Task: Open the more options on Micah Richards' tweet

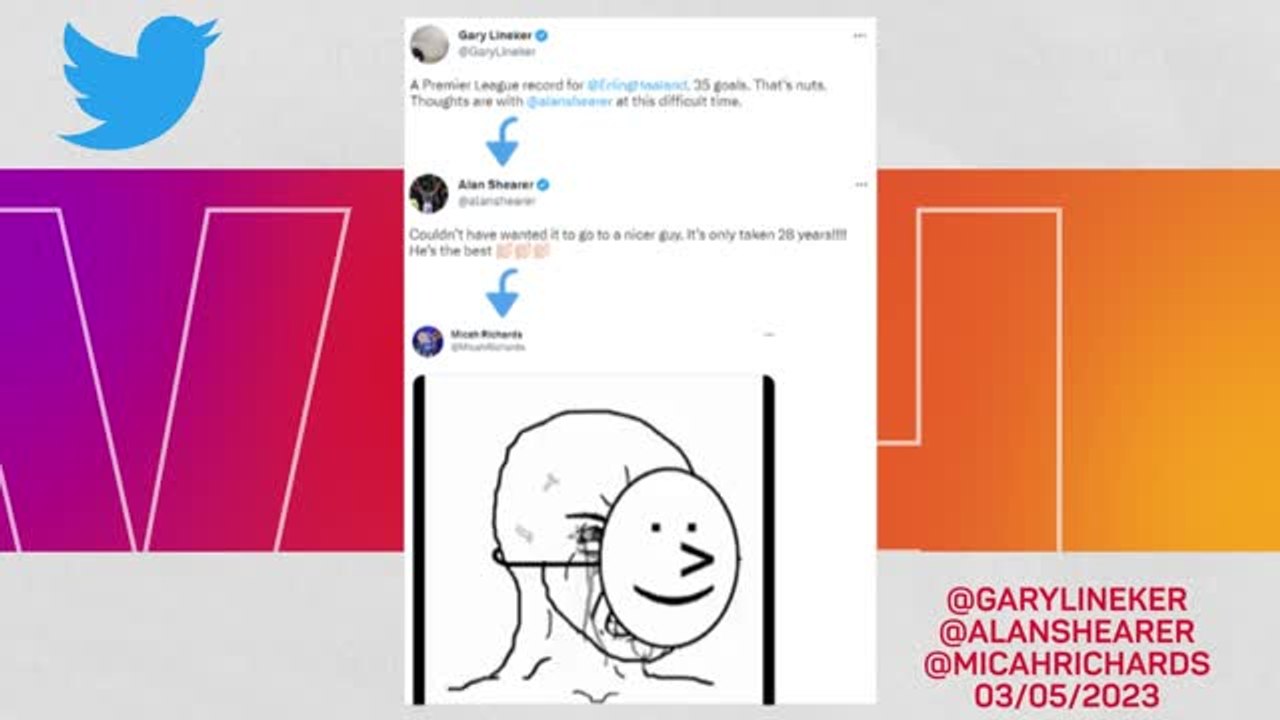Action: coord(768,335)
